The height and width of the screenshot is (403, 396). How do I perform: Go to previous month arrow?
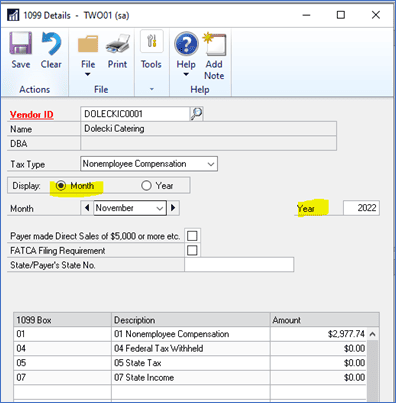(87, 208)
